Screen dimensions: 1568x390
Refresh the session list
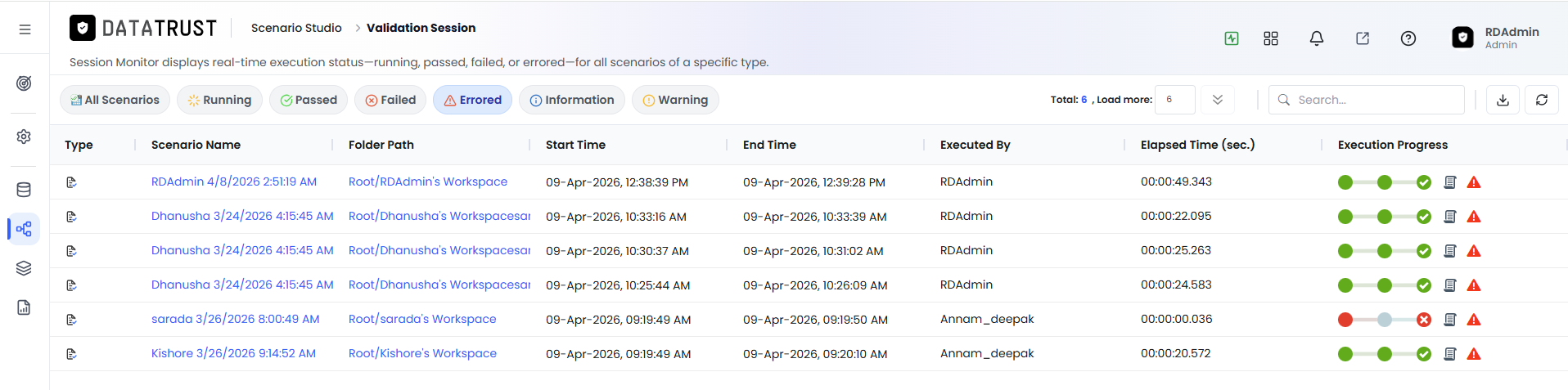tap(1542, 100)
